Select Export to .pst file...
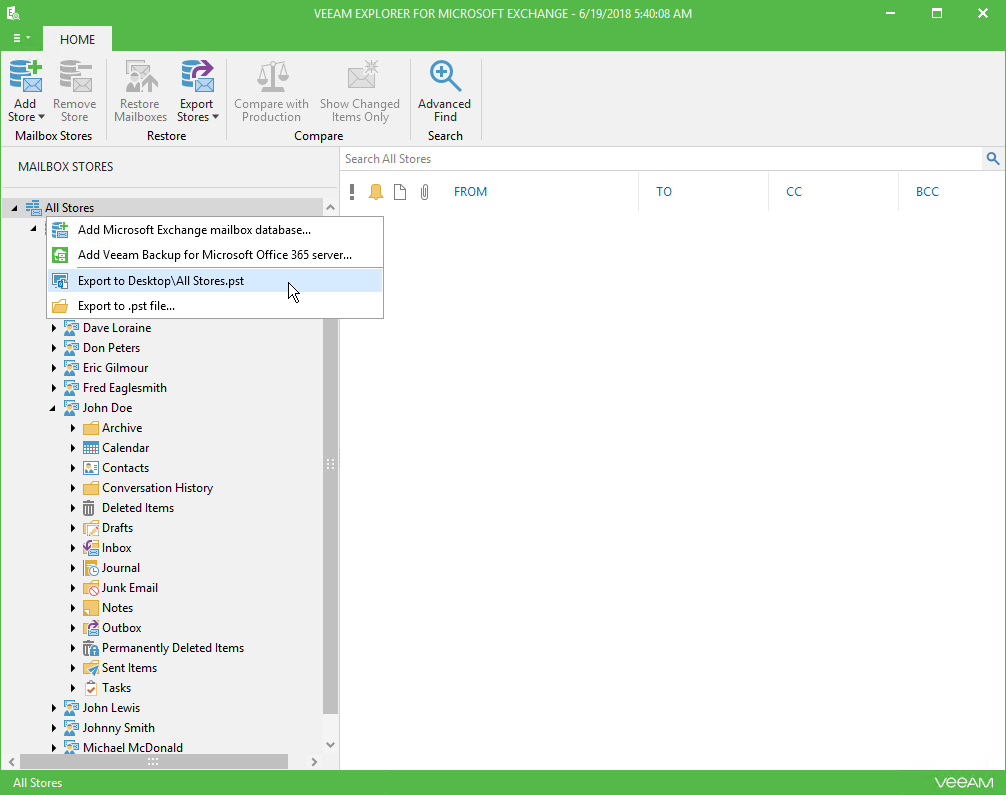The height and width of the screenshot is (795, 1006). [x=215, y=305]
